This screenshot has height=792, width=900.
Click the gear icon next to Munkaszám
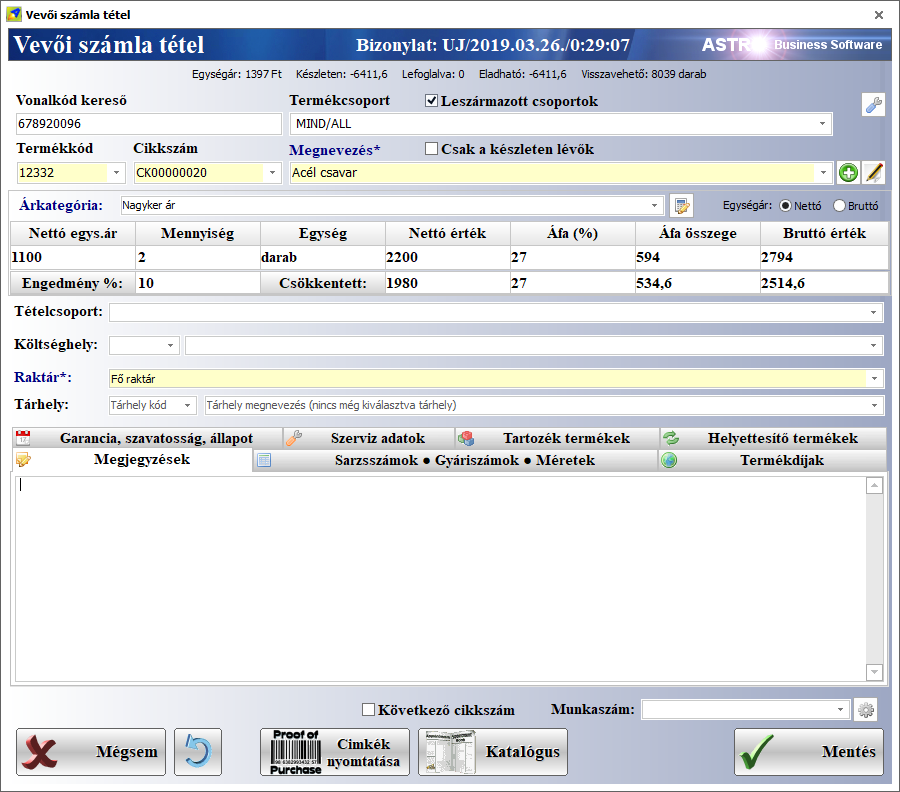click(x=866, y=710)
